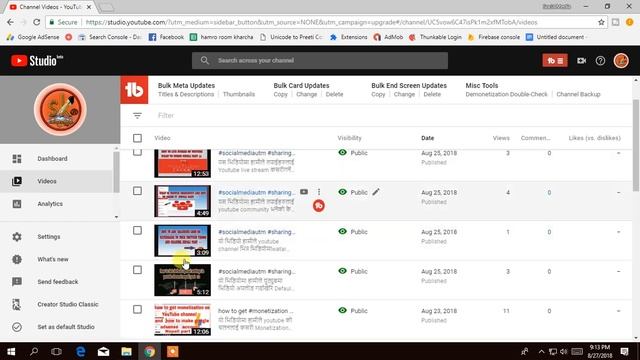Image resolution: width=640 pixels, height=360 pixels.
Task: Open the 3:09 video thumbnail
Action: click(182, 240)
